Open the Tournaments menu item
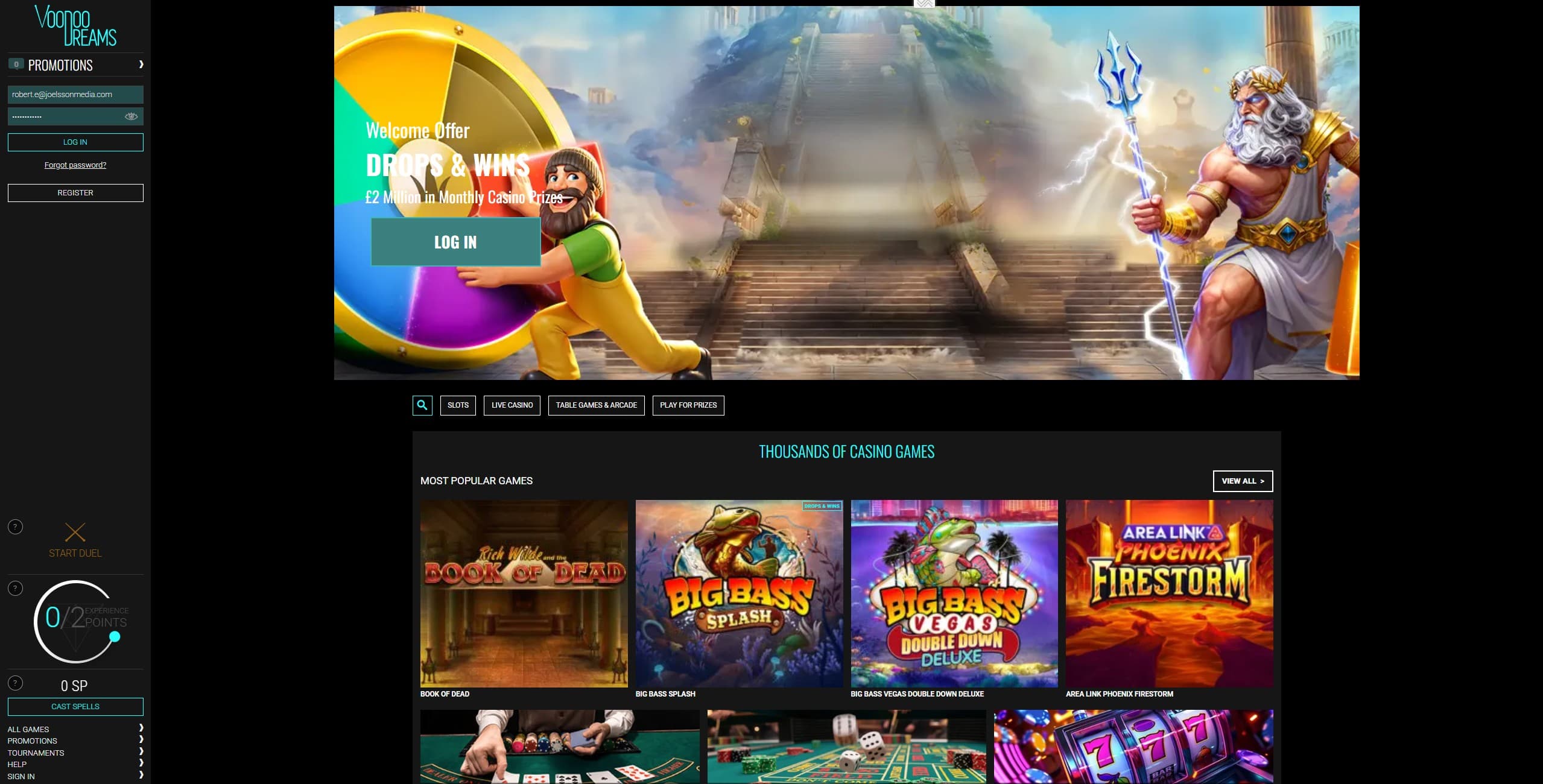This screenshot has height=784, width=1543. 36,753
